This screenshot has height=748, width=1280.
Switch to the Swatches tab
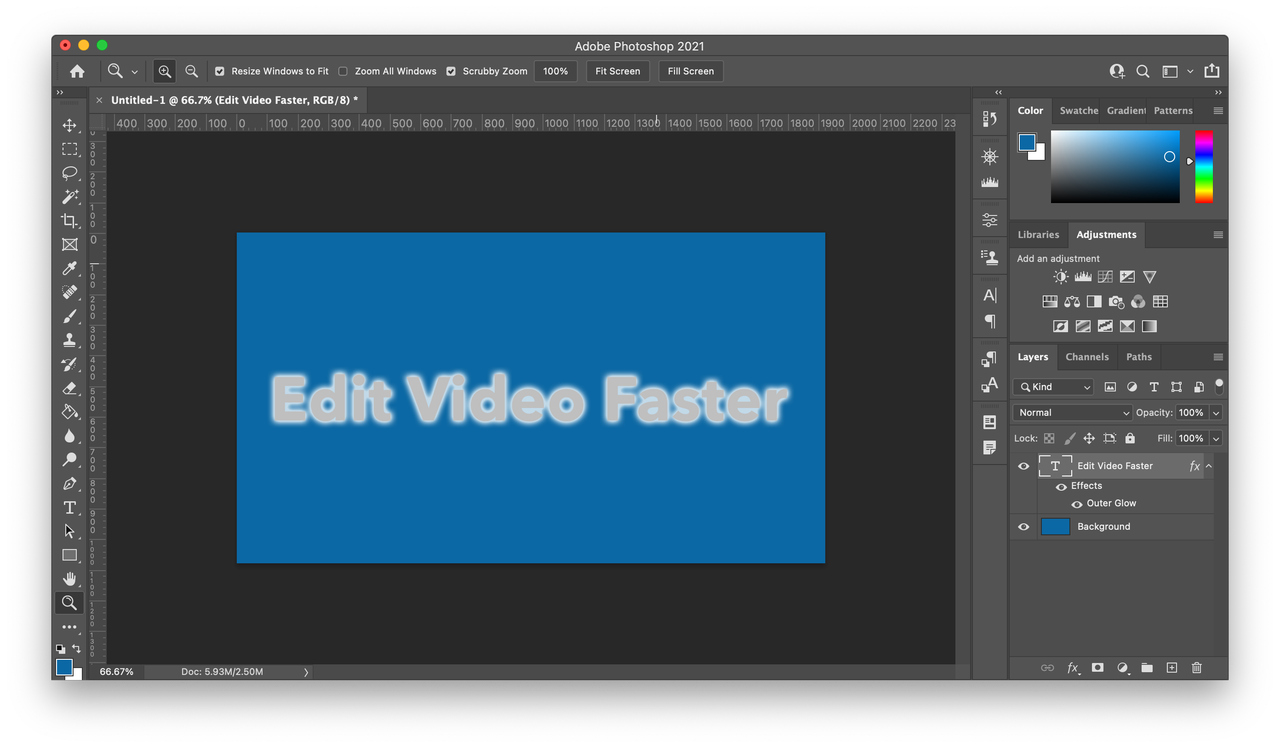[1079, 110]
